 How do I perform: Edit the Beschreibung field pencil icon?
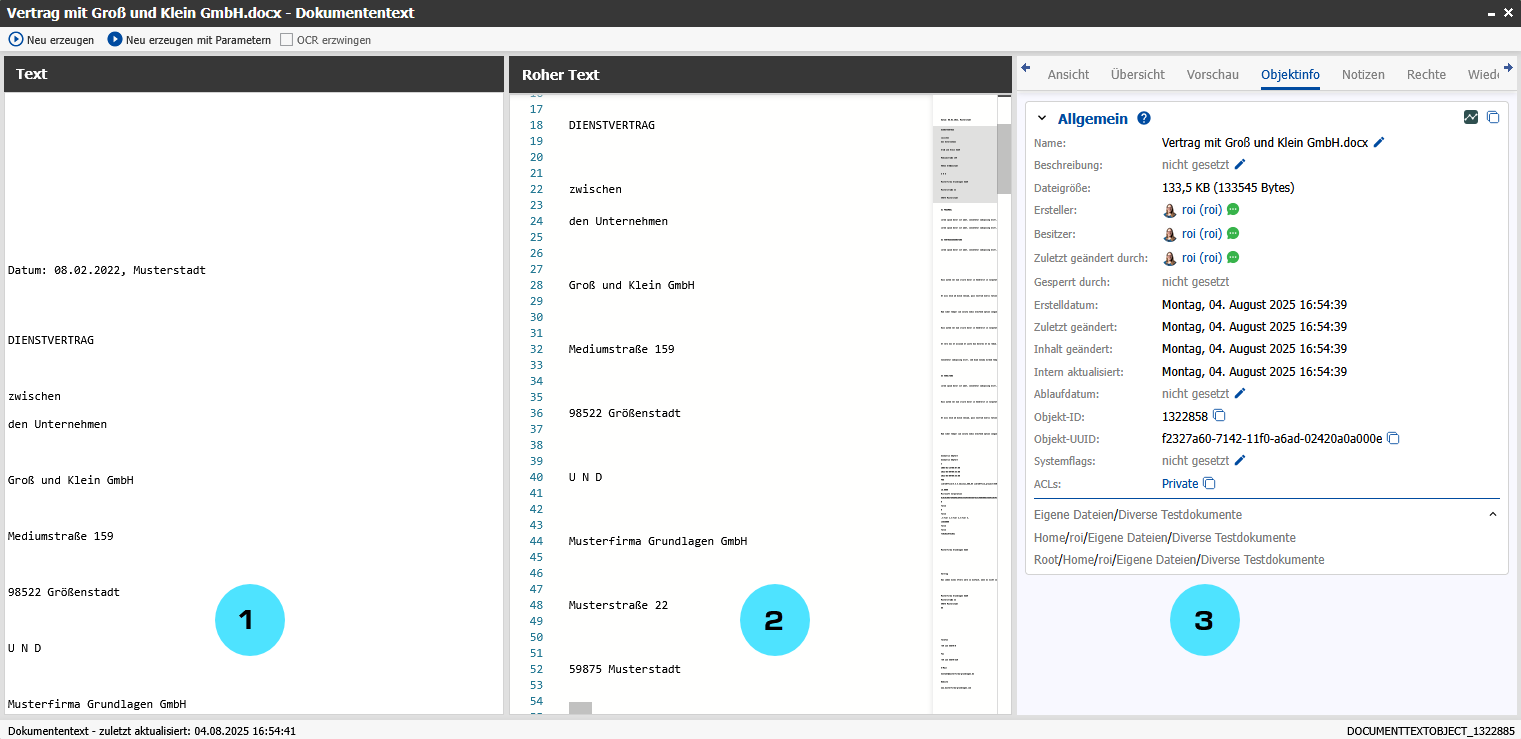1240,164
